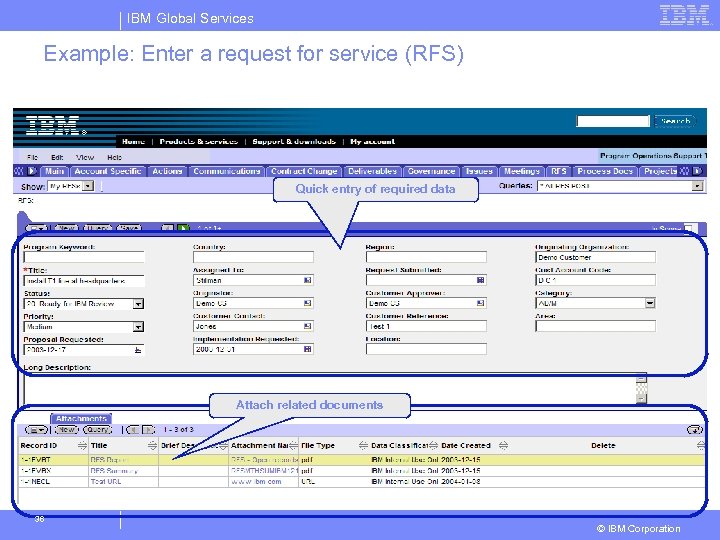Open Implementation Requested calendar icon
This screenshot has width=720, height=540.
point(308,349)
